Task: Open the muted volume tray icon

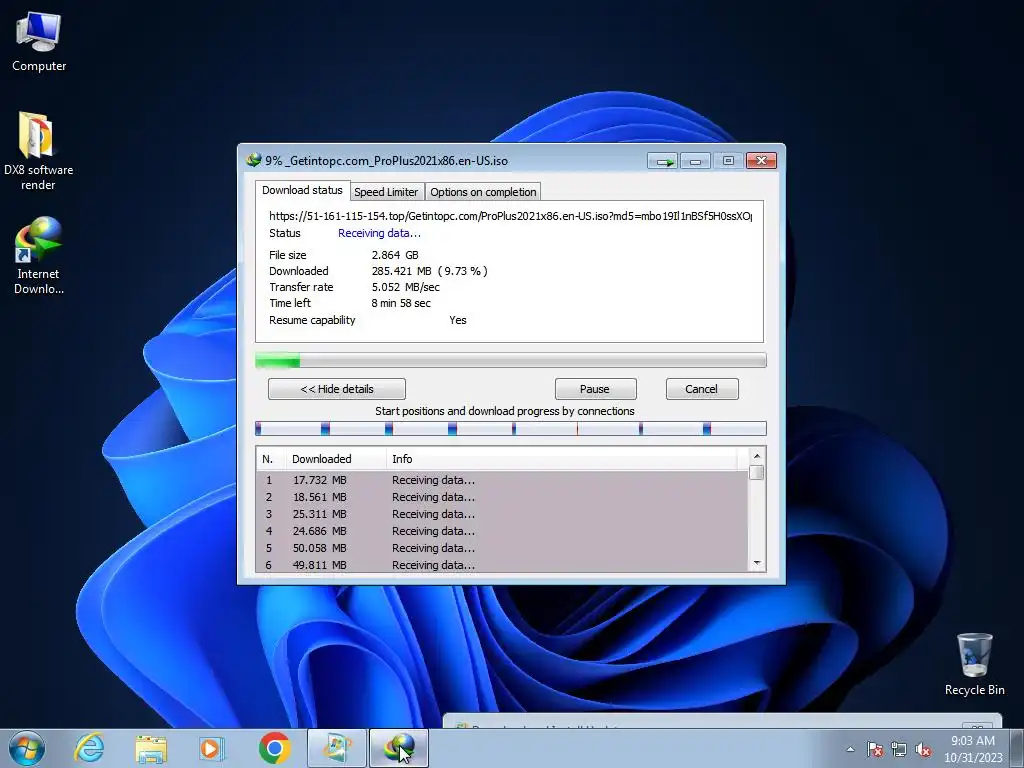Action: pyautogui.click(x=923, y=749)
